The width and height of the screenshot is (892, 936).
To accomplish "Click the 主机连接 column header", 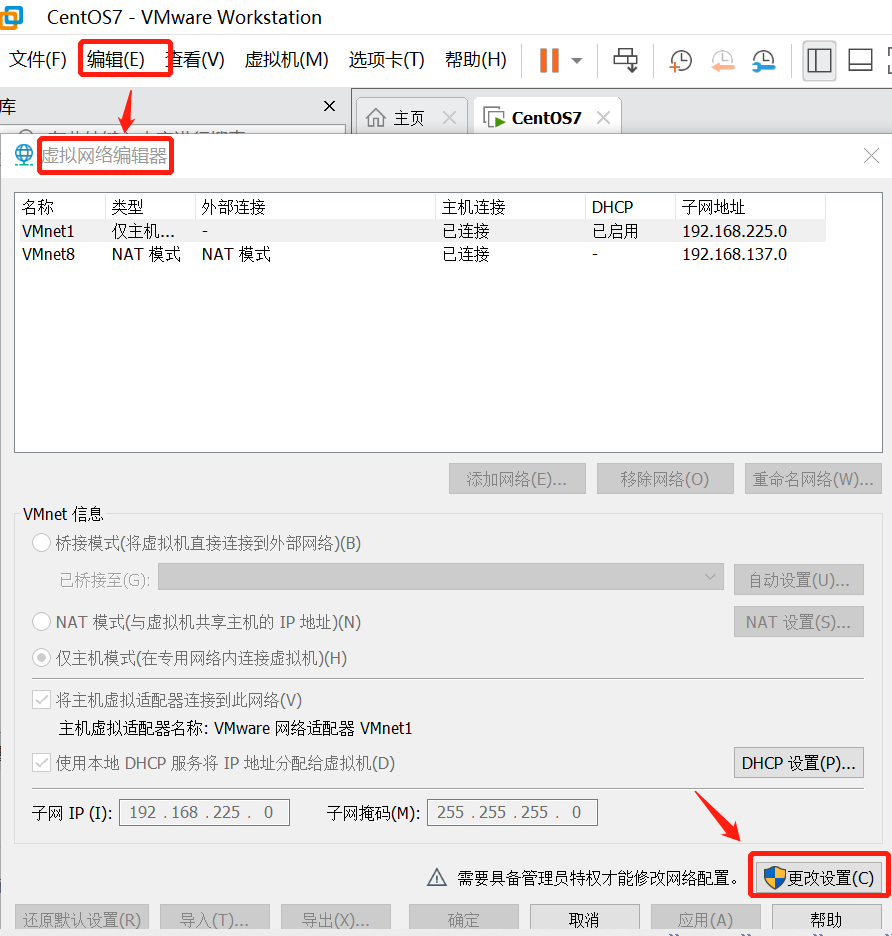I will pyautogui.click(x=510, y=207).
